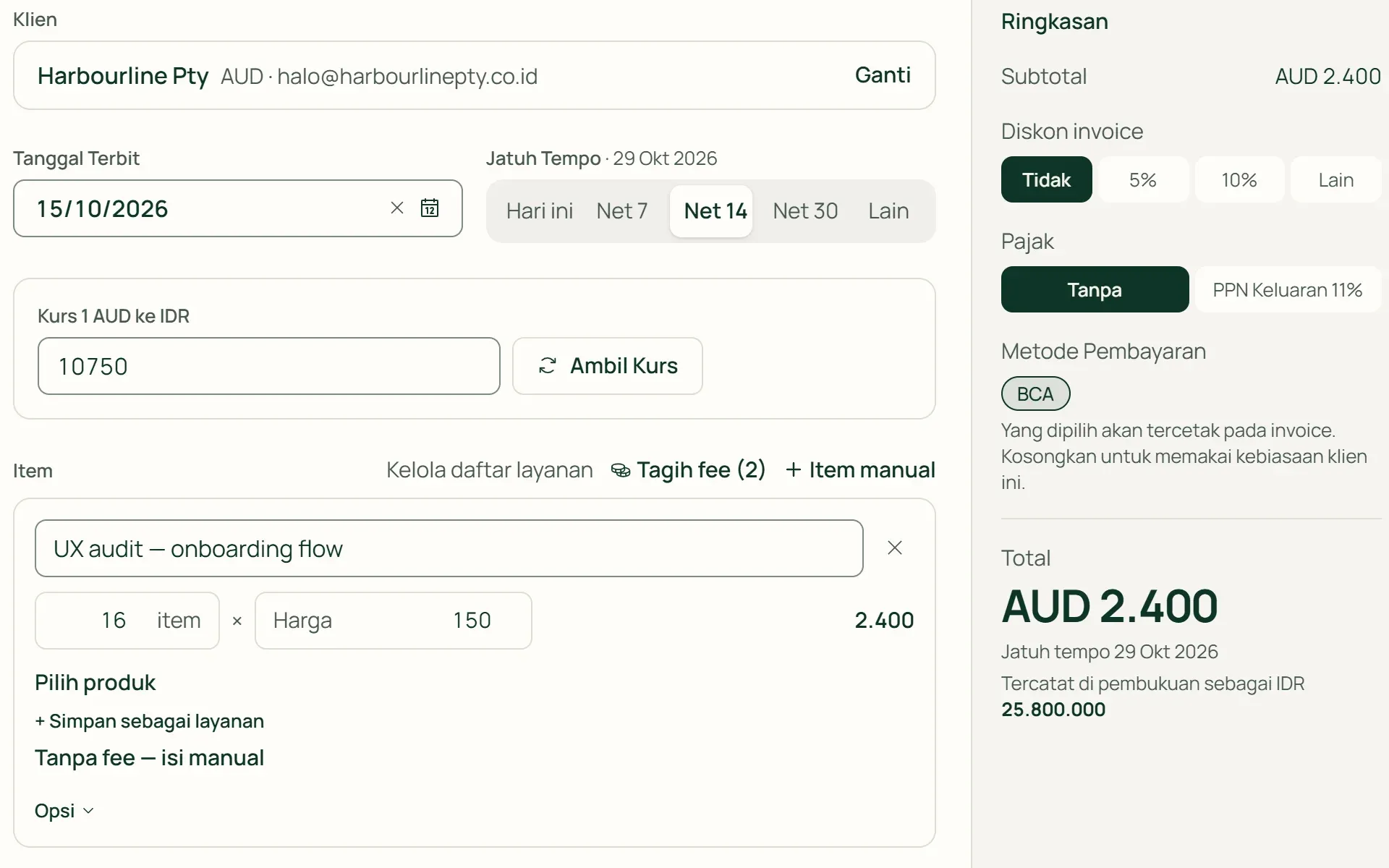
Task: Set invoice discount to 5%
Action: pos(1143,179)
